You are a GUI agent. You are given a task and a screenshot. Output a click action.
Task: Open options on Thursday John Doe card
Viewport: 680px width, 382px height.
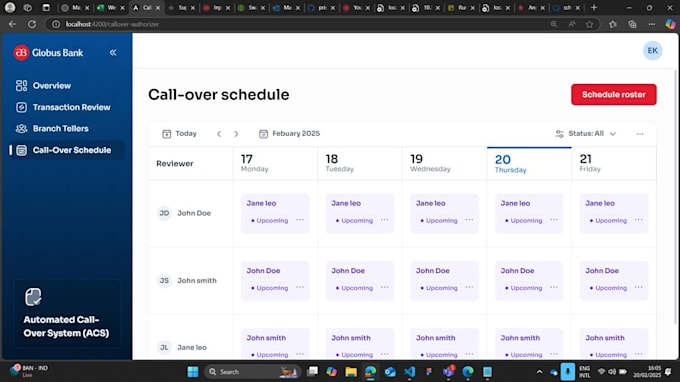pyautogui.click(x=554, y=287)
